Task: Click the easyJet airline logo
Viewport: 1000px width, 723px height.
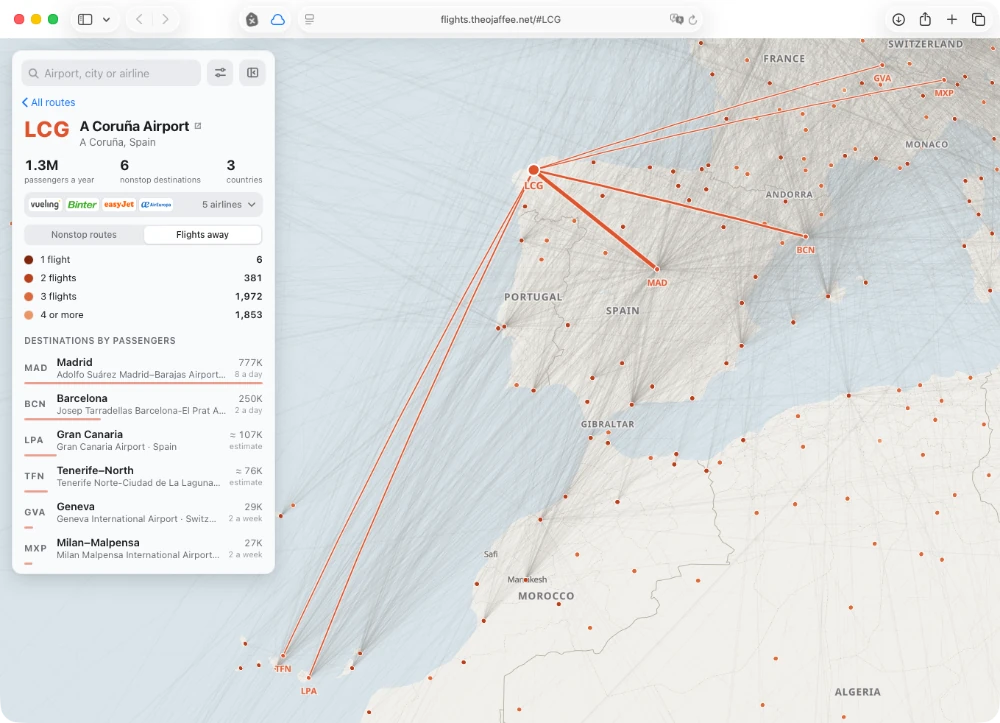Action: [x=119, y=204]
